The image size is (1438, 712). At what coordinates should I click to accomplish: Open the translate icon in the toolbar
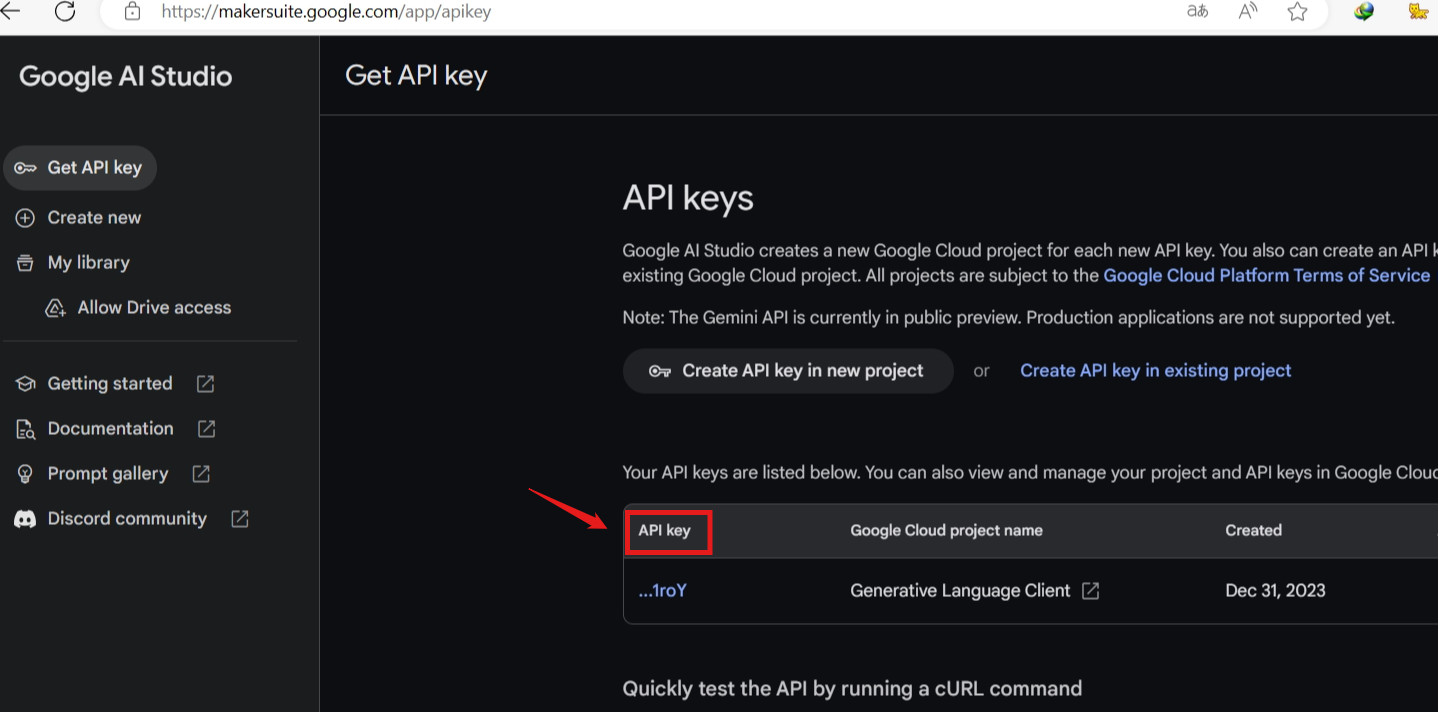tap(1197, 12)
